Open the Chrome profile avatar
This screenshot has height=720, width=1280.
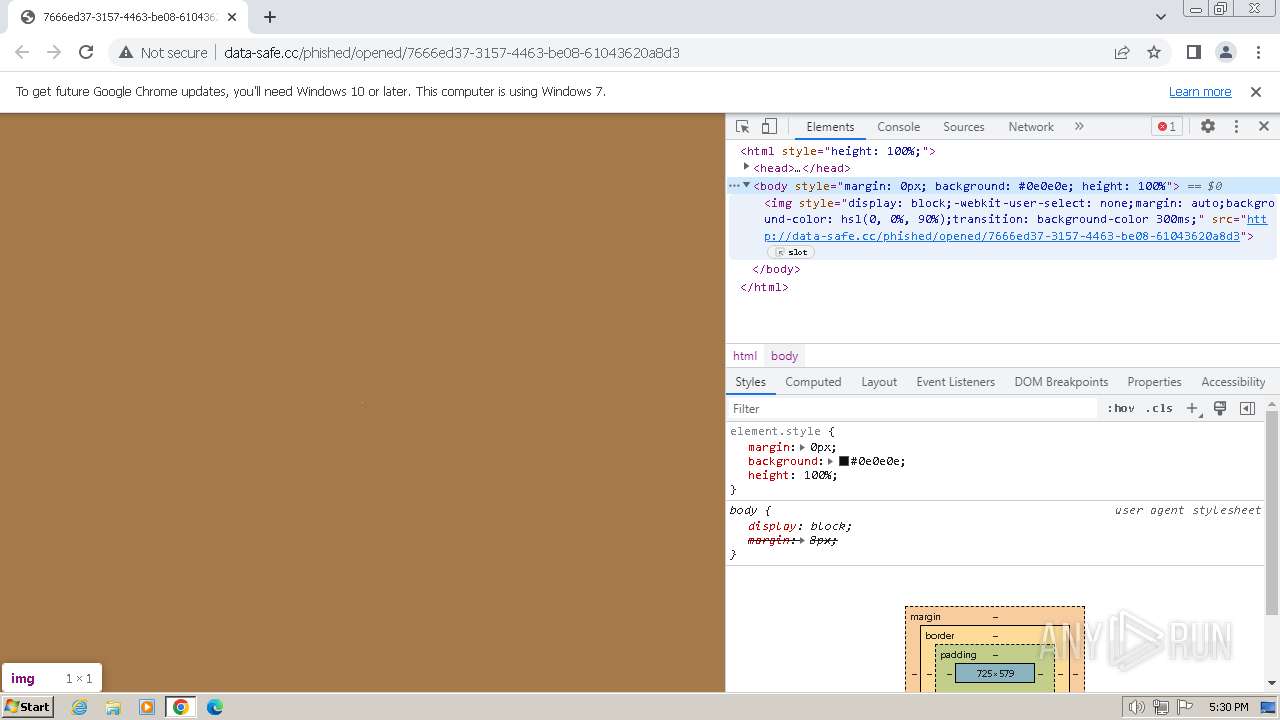click(x=1225, y=52)
